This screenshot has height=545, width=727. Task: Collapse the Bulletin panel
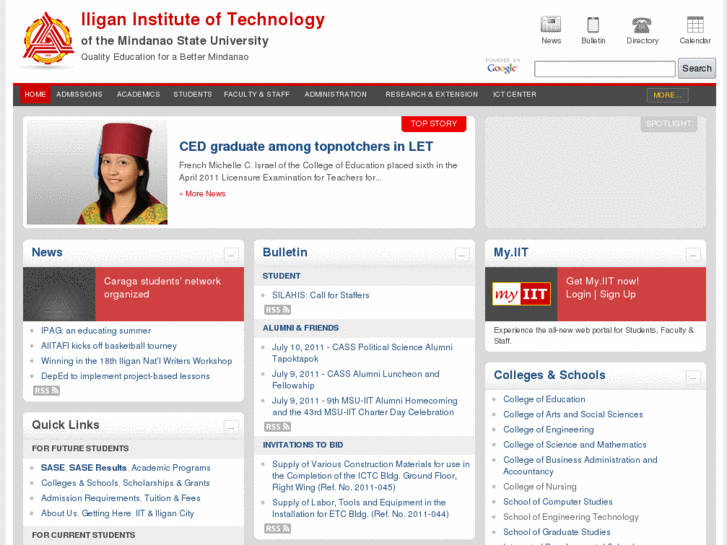(x=462, y=254)
